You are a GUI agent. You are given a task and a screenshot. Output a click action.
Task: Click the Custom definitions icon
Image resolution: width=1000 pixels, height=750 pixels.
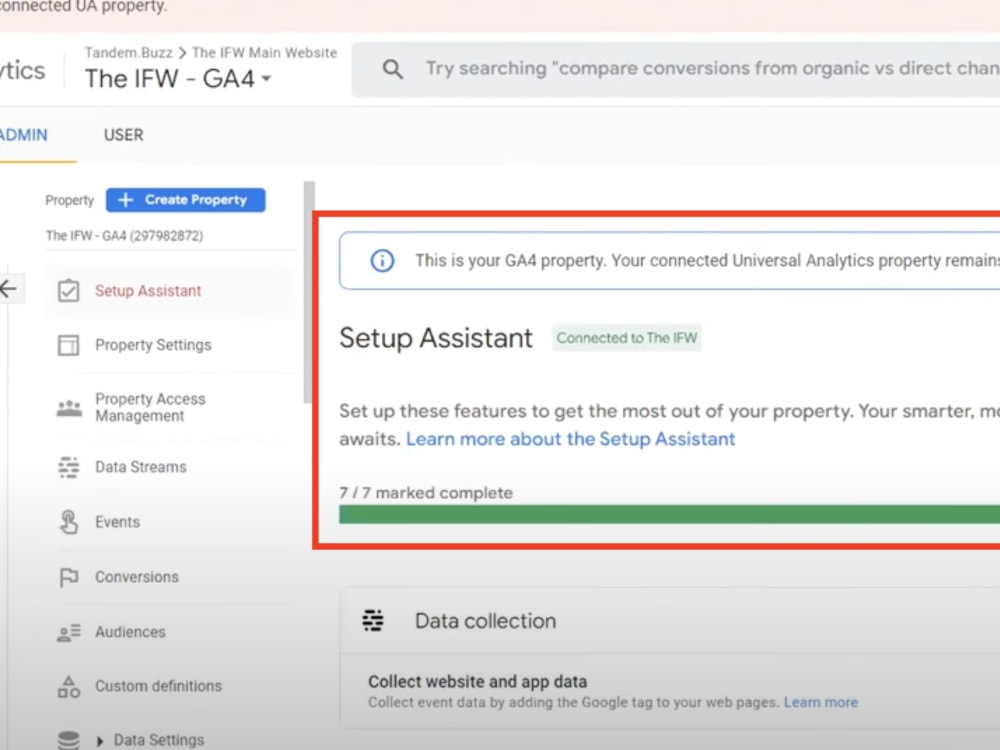click(67, 687)
